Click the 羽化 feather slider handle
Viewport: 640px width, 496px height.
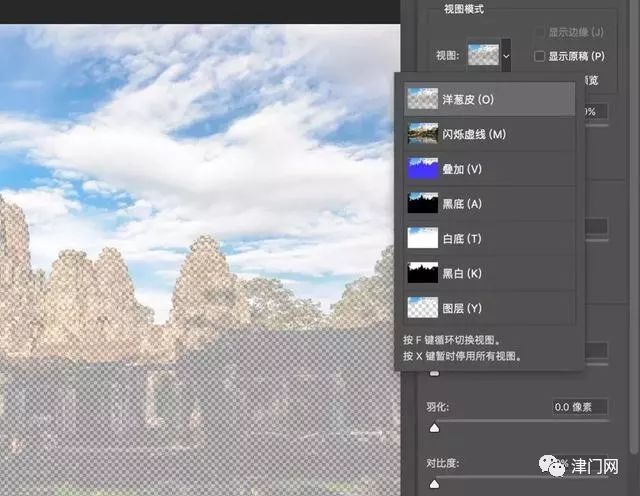435,428
